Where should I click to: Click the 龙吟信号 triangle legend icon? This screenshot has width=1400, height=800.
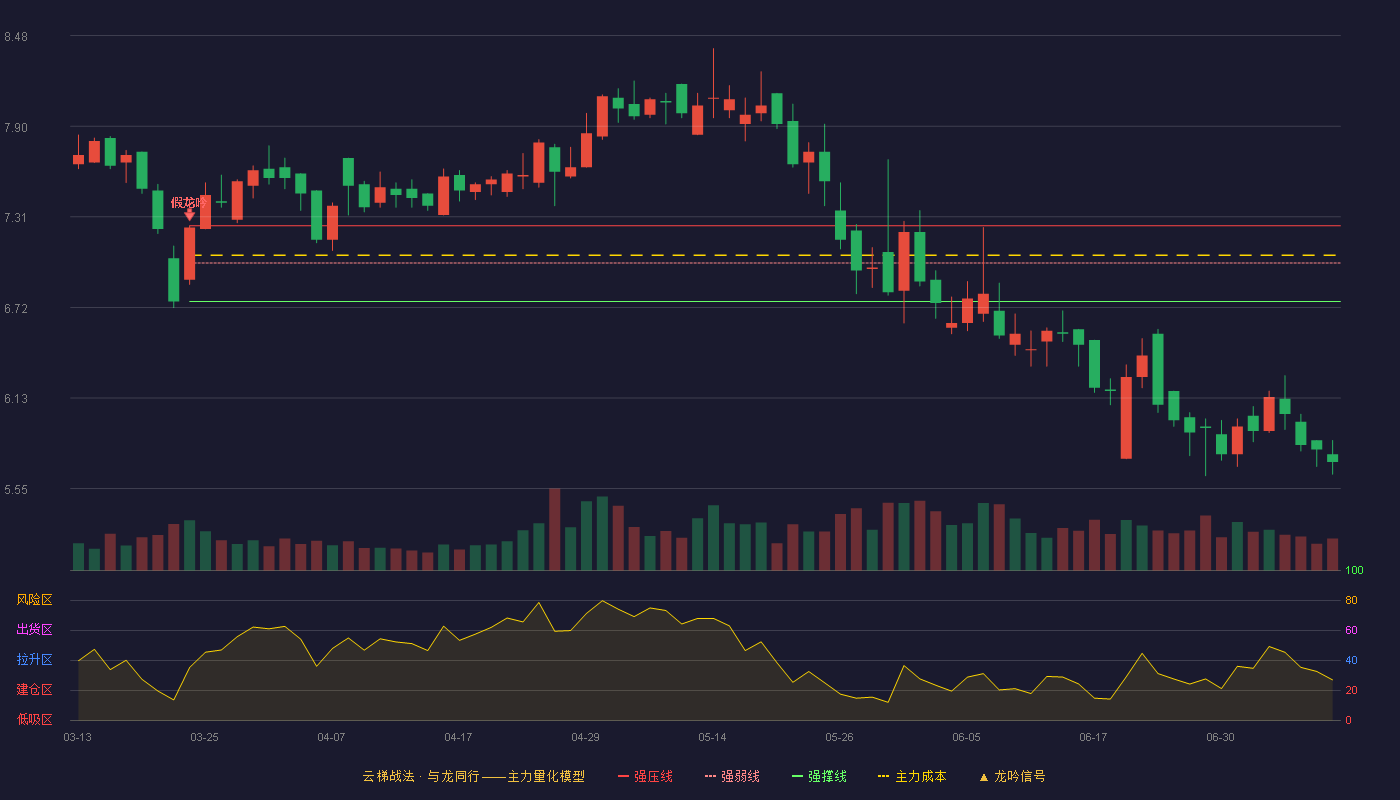click(x=983, y=777)
